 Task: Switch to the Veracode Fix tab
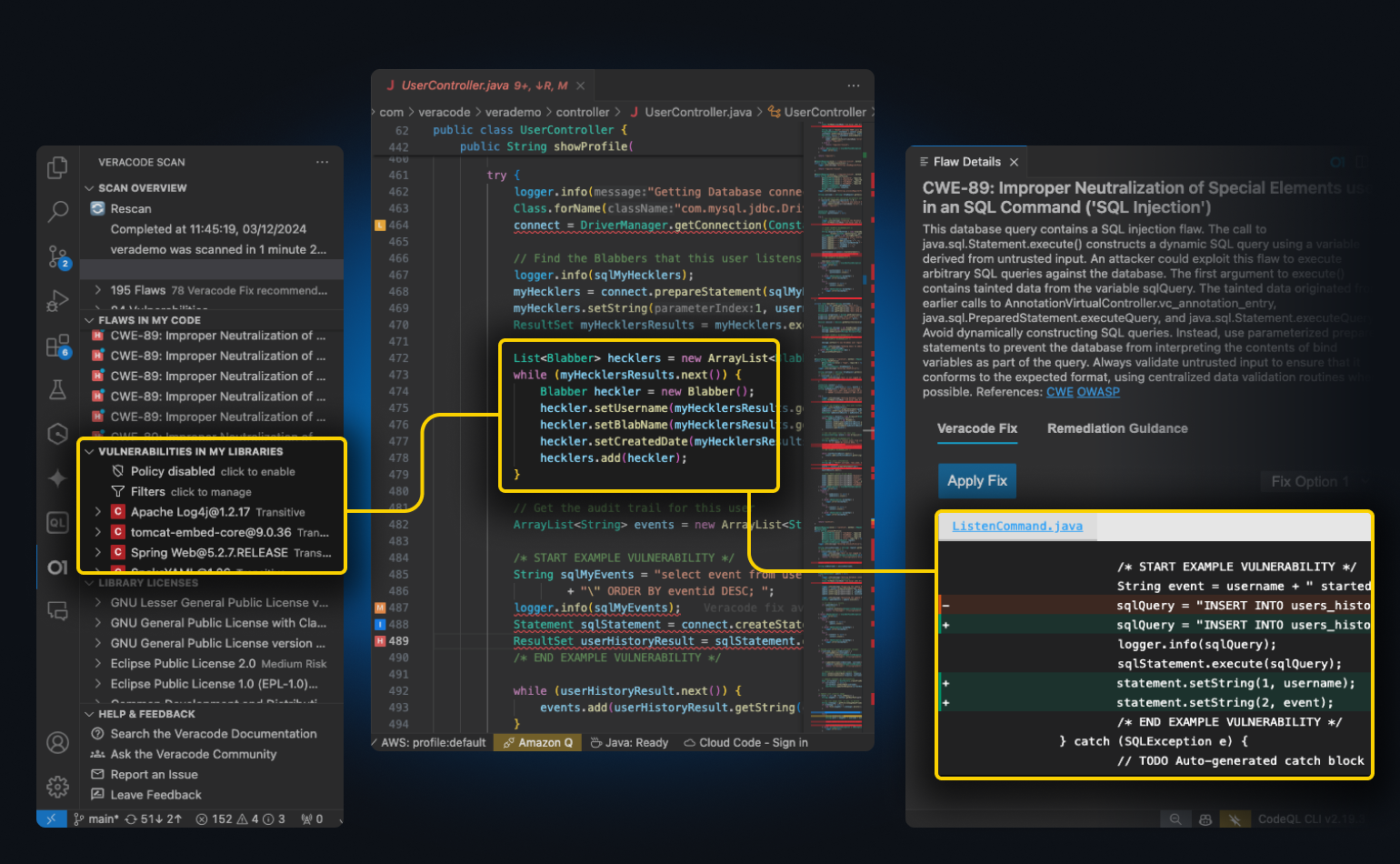tap(977, 428)
